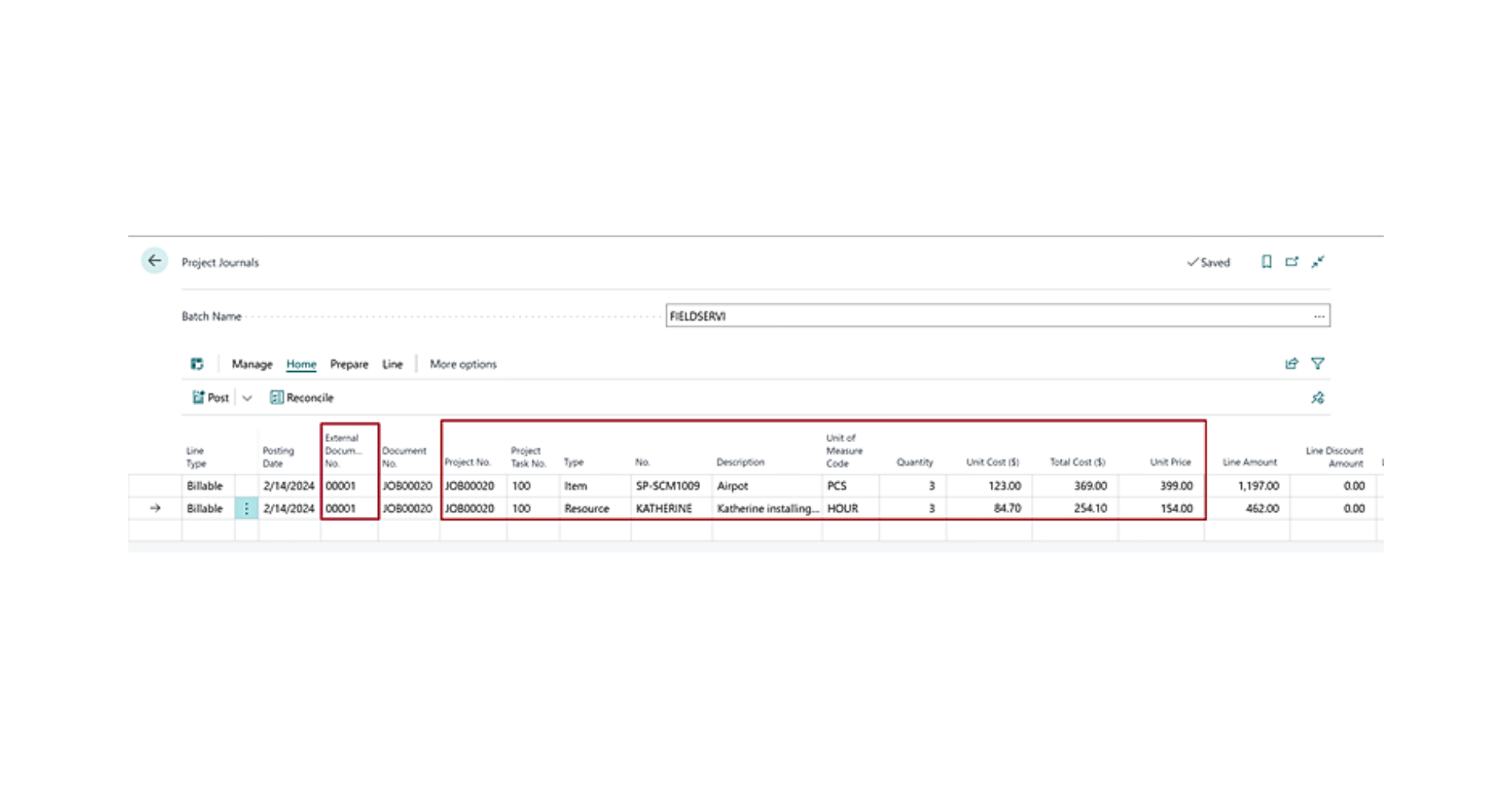The height and width of the screenshot is (788, 1512).
Task: Click the Batch Name lookup ellipsis
Action: tap(1318, 316)
